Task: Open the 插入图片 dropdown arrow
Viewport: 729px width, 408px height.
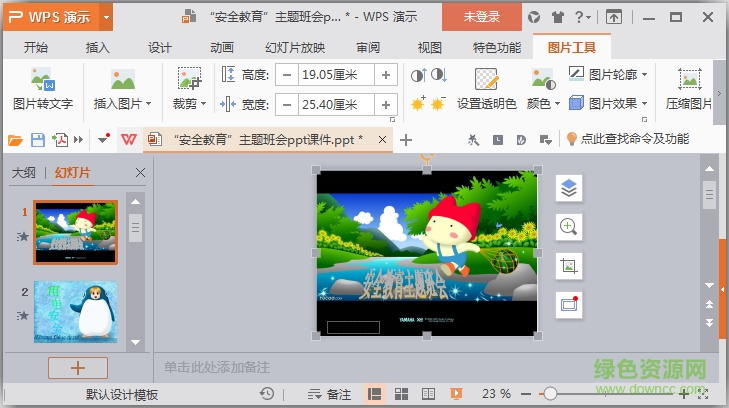Action: tap(149, 104)
